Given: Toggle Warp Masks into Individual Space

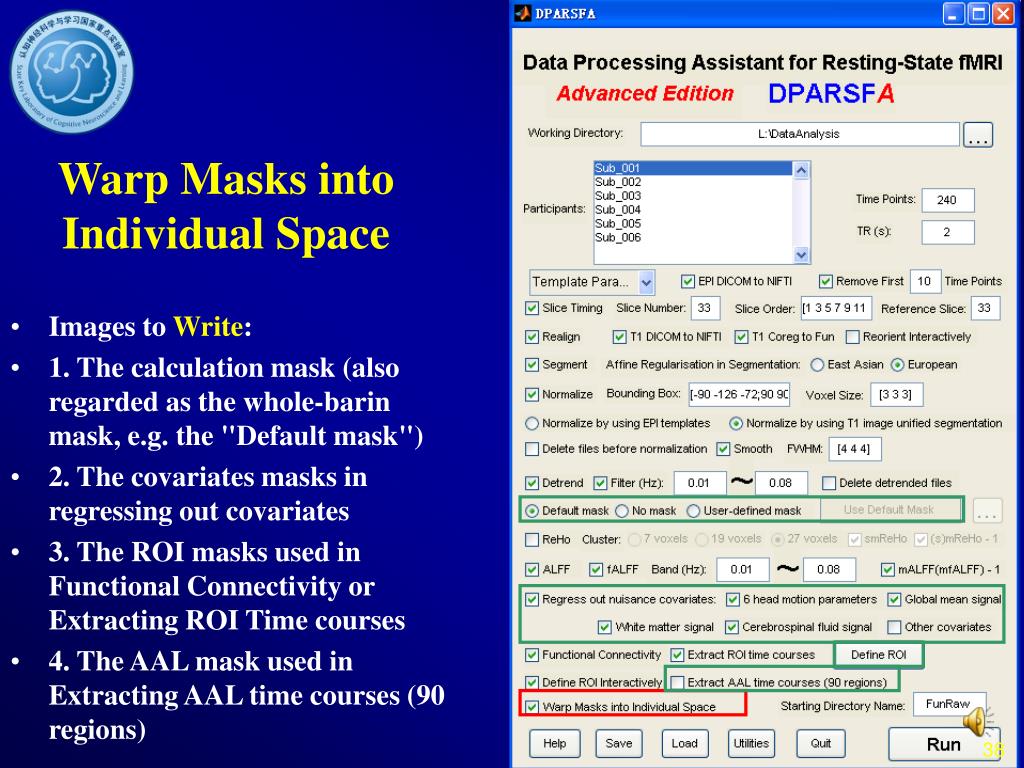Looking at the screenshot, I should [x=532, y=707].
